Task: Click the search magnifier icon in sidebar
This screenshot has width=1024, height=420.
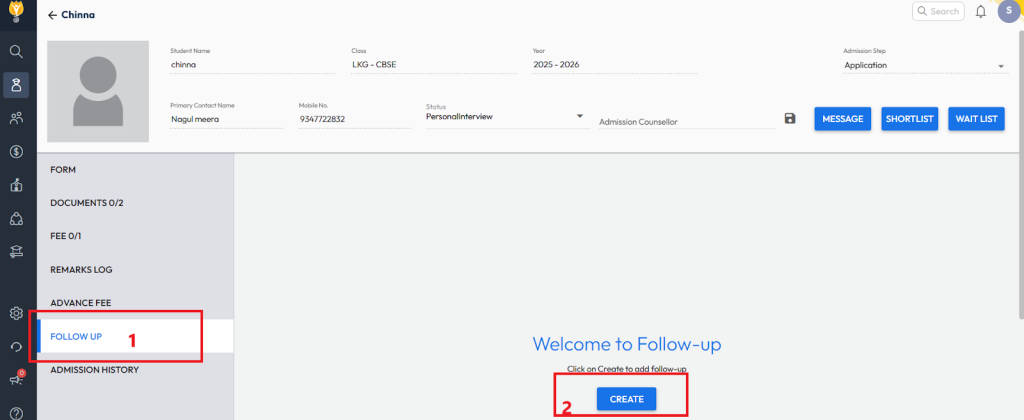Action: coord(16,51)
